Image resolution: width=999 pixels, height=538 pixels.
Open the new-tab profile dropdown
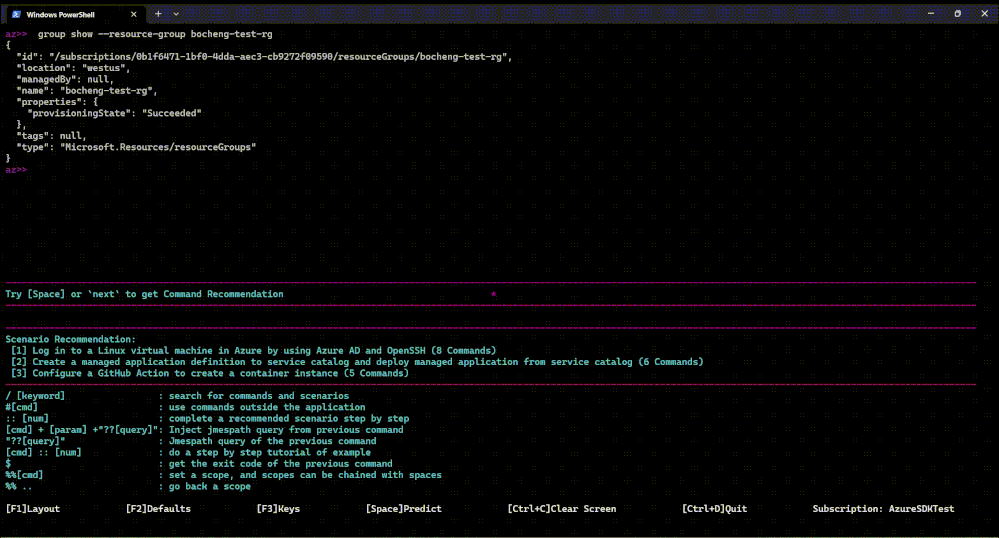(176, 14)
